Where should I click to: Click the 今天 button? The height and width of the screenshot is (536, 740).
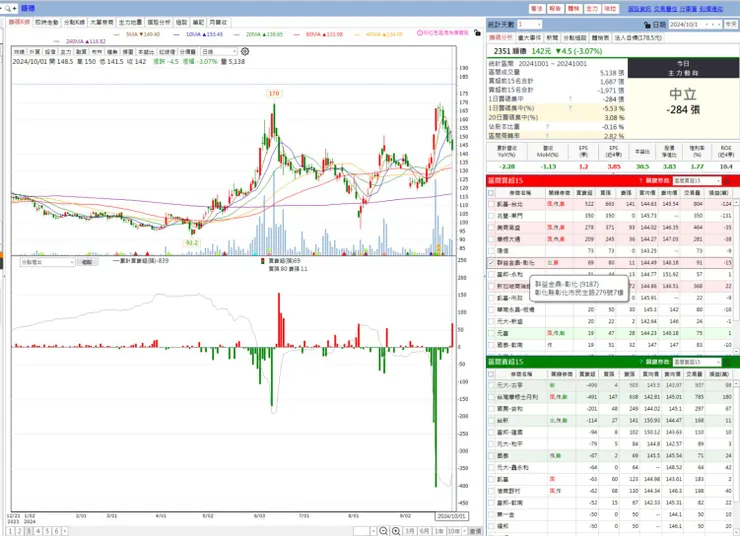[x=731, y=25]
